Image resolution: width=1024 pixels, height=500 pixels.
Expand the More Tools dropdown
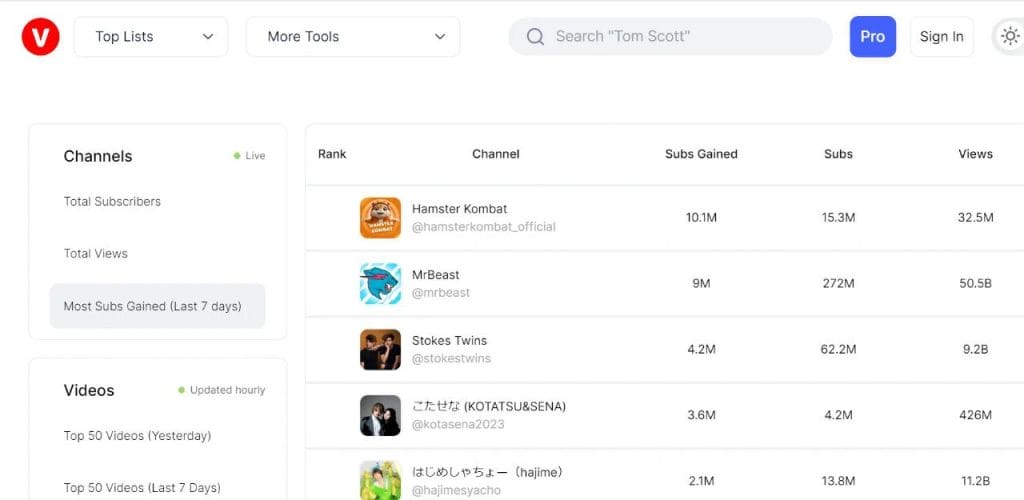click(x=353, y=37)
